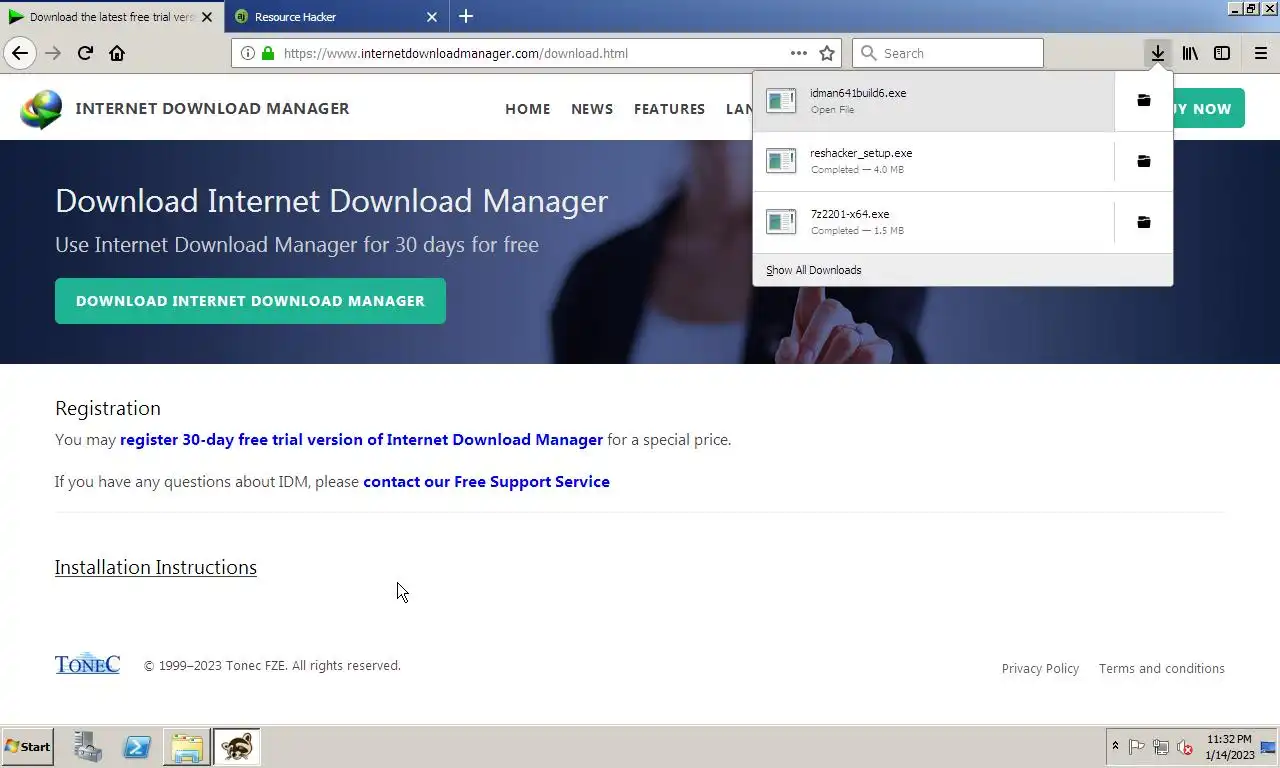Open the Library icon in toolbar

(1190, 53)
